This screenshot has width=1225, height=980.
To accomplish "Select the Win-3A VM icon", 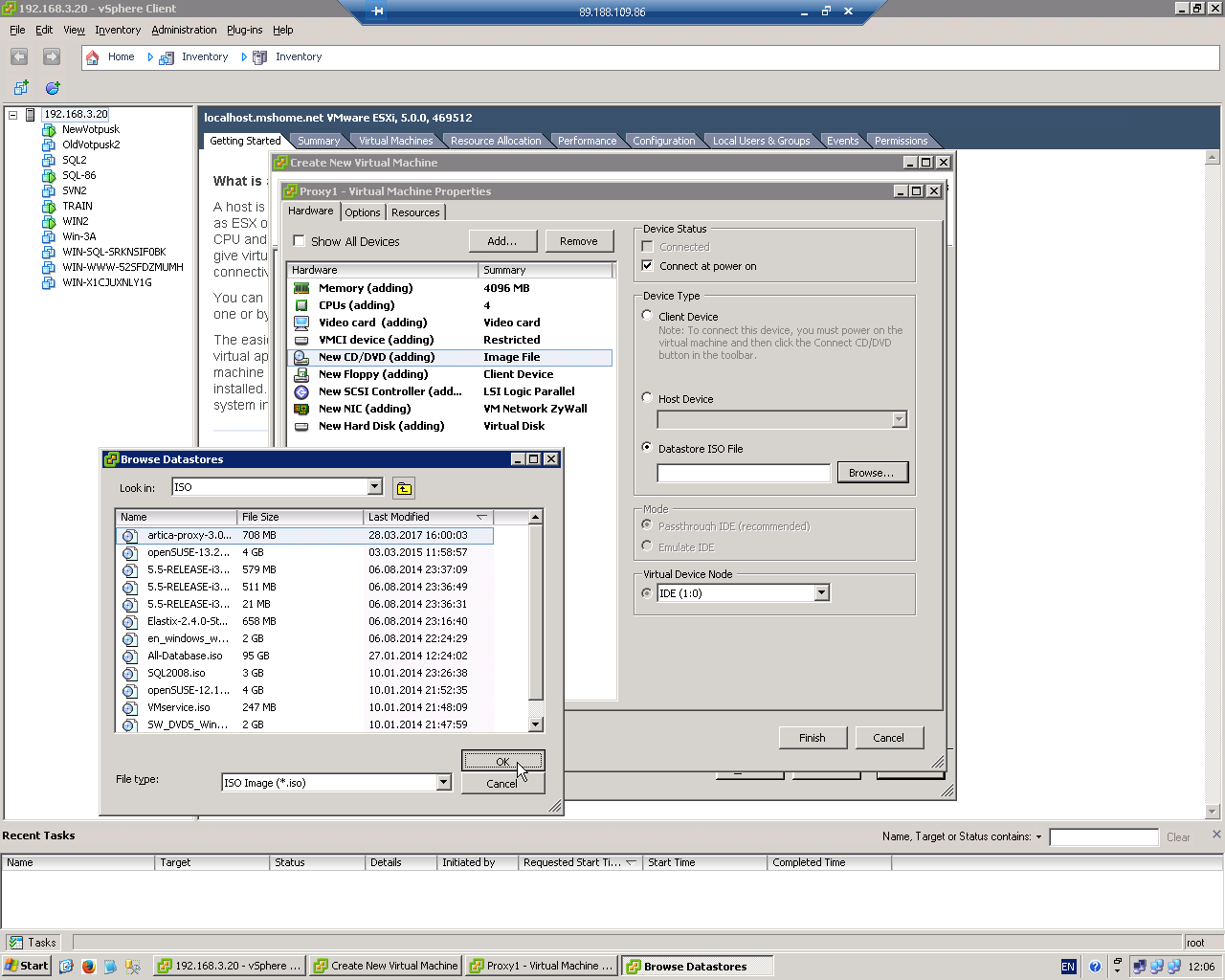I will pyautogui.click(x=49, y=237).
